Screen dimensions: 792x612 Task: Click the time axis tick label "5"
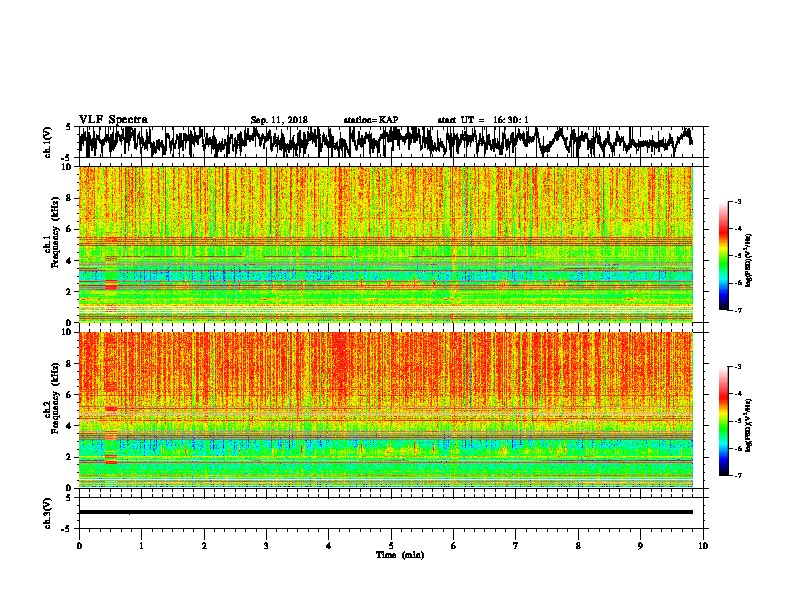coord(391,546)
